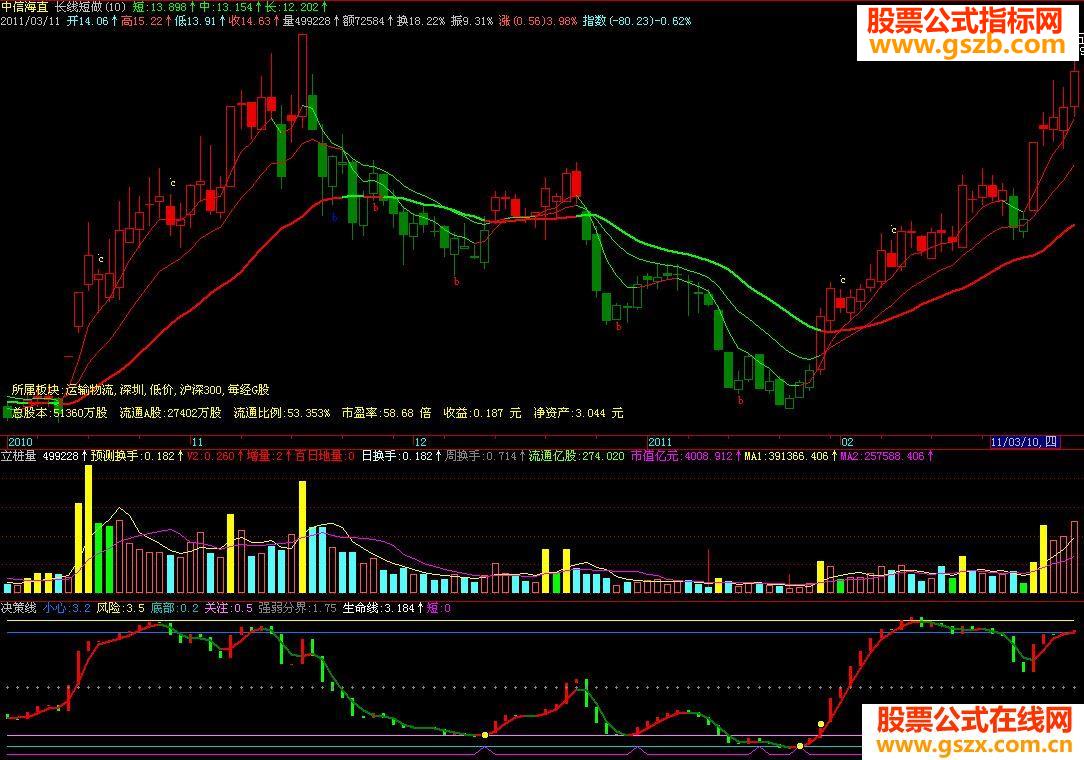Click the stock name 中信海直
The width and height of the screenshot is (1084, 760).
pyautogui.click(x=24, y=7)
